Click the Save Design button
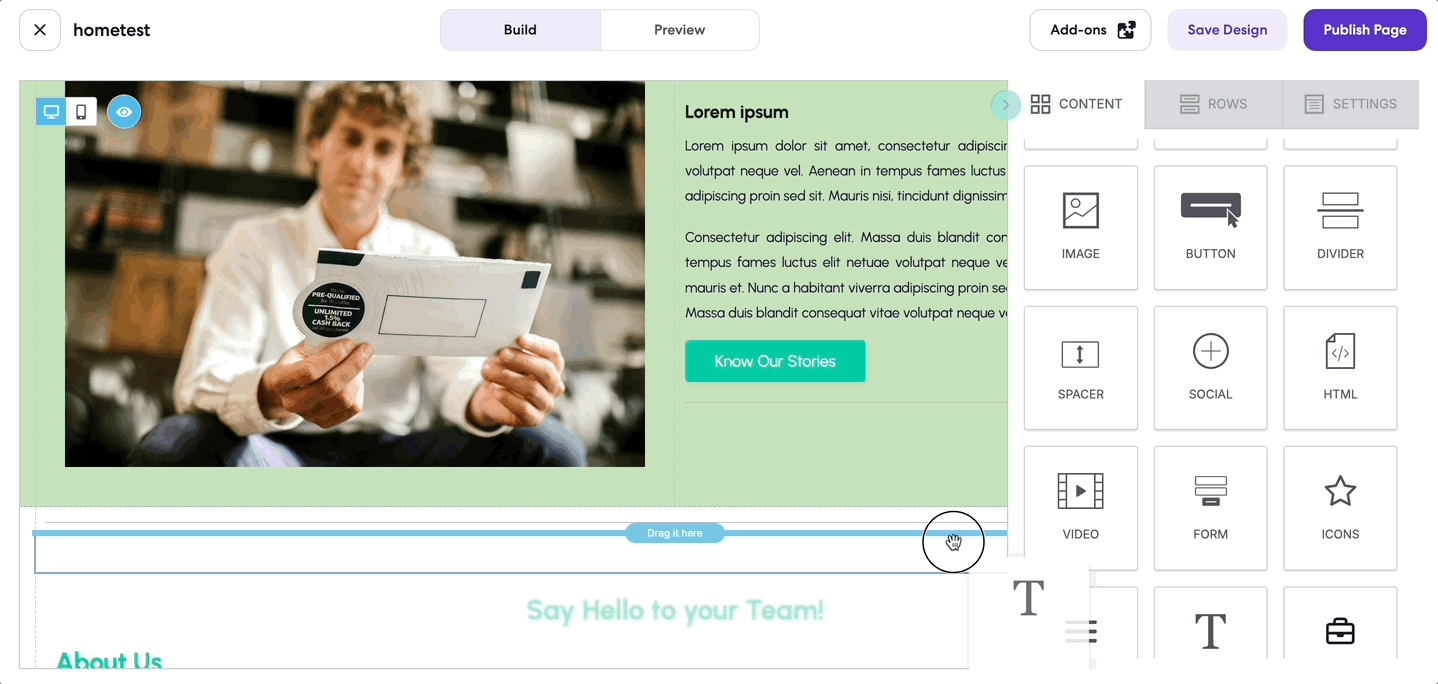This screenshot has height=684, width=1438. point(1227,30)
